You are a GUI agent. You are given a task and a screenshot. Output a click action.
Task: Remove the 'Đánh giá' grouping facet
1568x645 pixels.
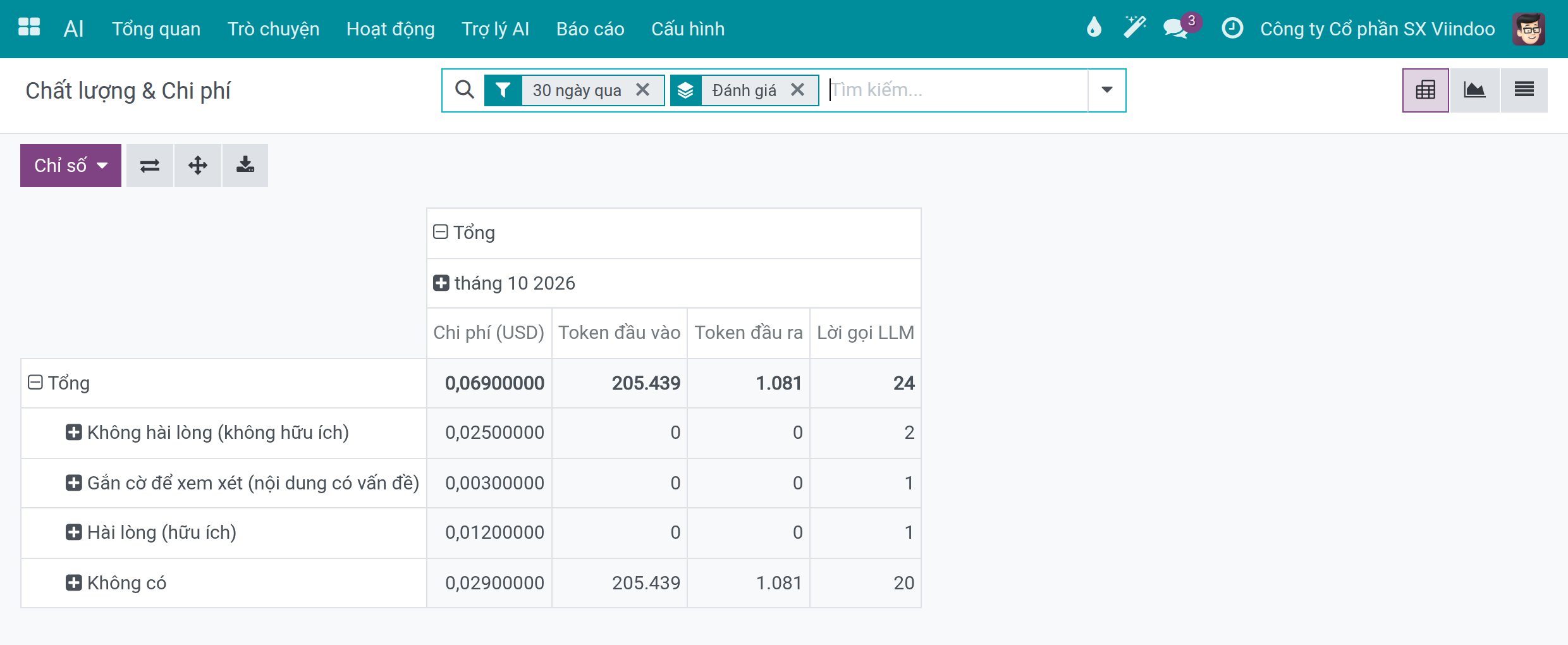point(798,90)
